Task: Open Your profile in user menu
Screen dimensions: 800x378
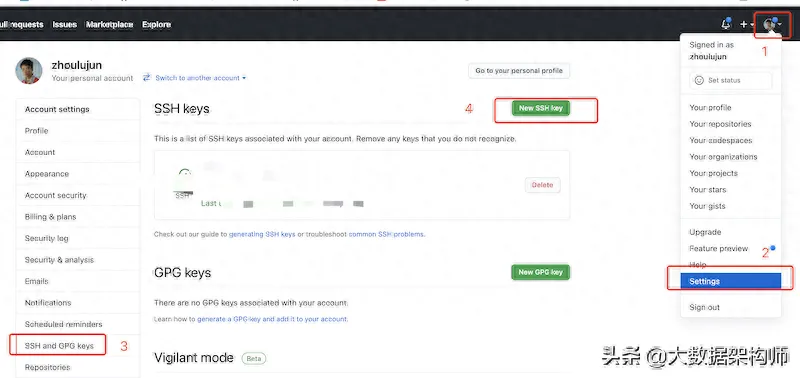Action: pyautogui.click(x=731, y=108)
